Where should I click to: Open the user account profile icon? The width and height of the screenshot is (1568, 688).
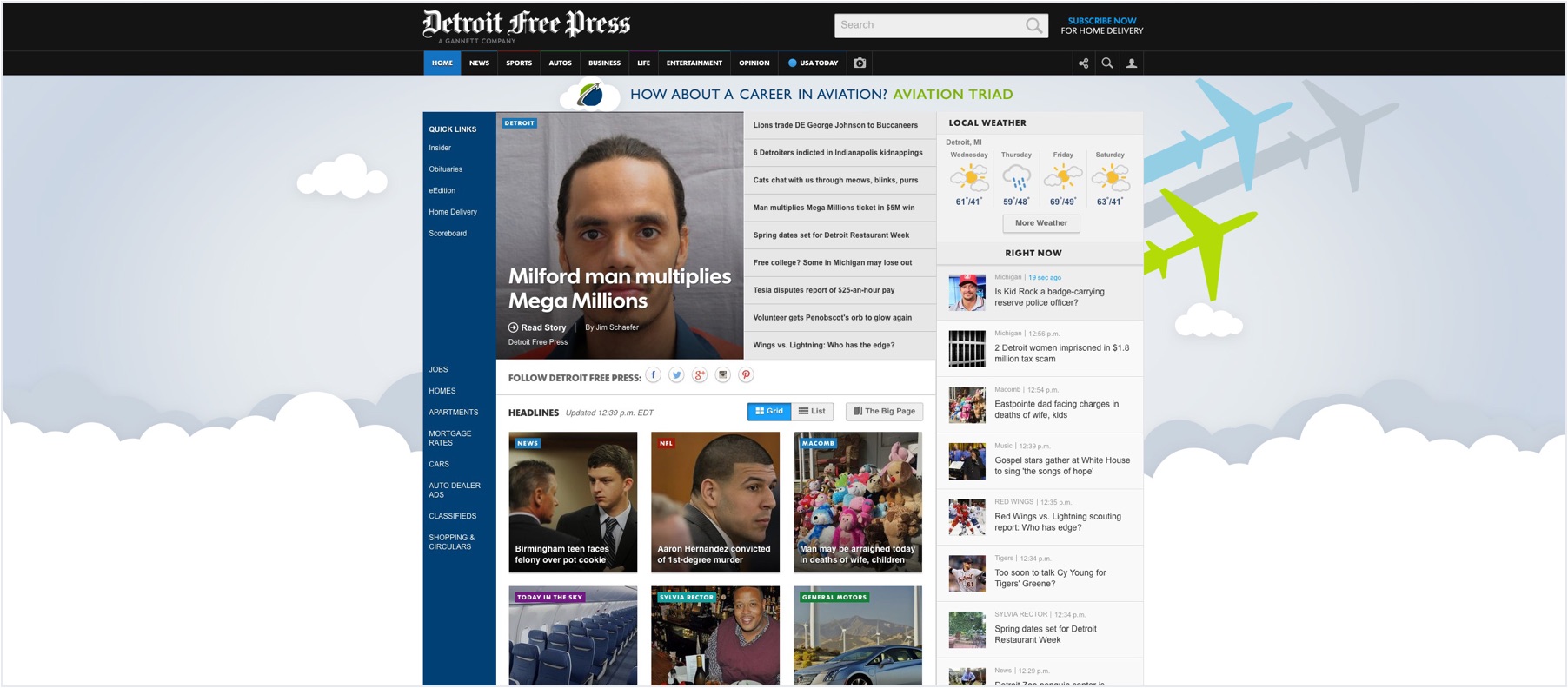pyautogui.click(x=1132, y=63)
